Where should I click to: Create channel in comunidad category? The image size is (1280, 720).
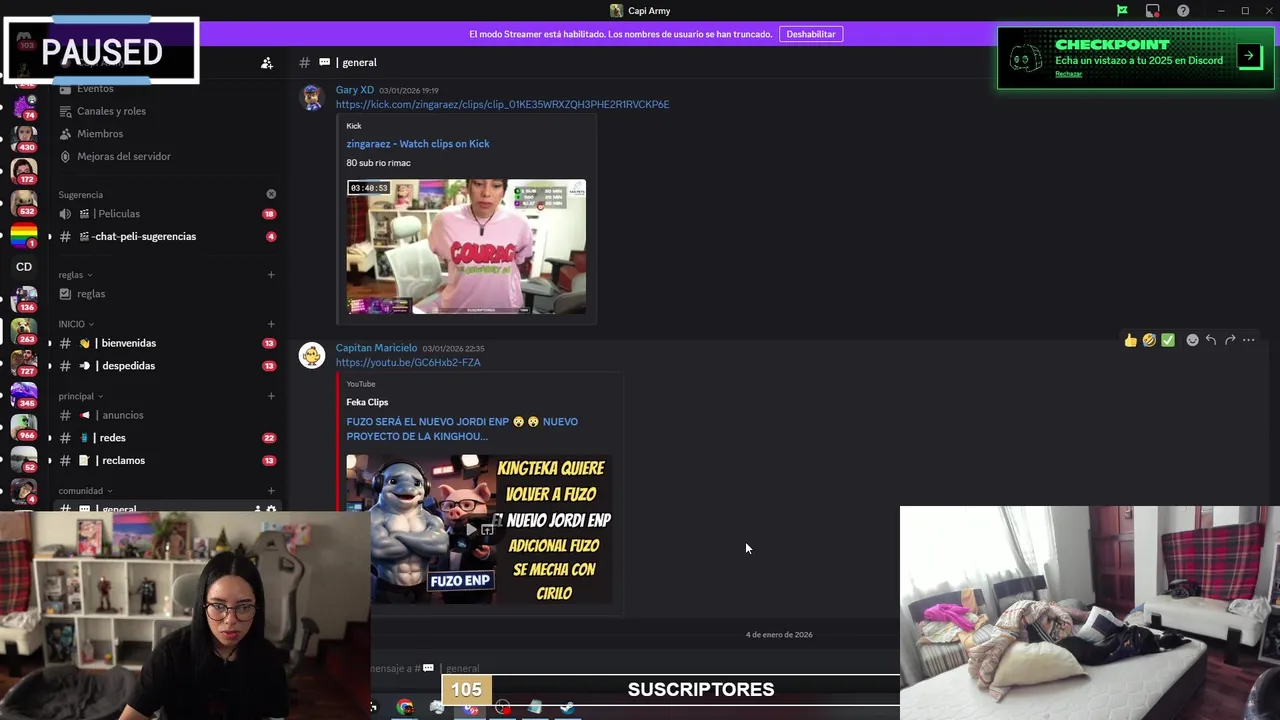[x=271, y=491]
